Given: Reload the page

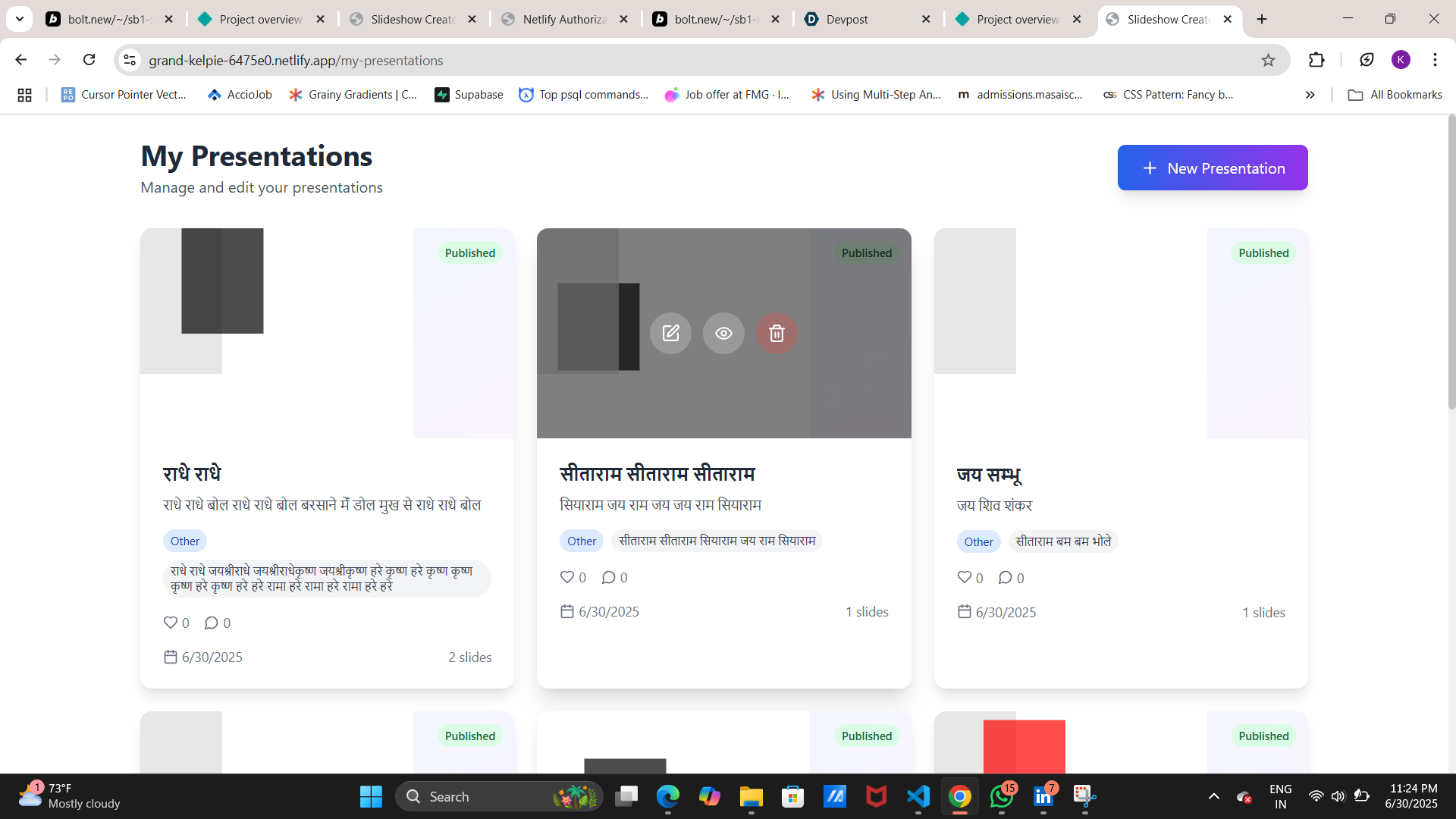Looking at the screenshot, I should (x=89, y=60).
